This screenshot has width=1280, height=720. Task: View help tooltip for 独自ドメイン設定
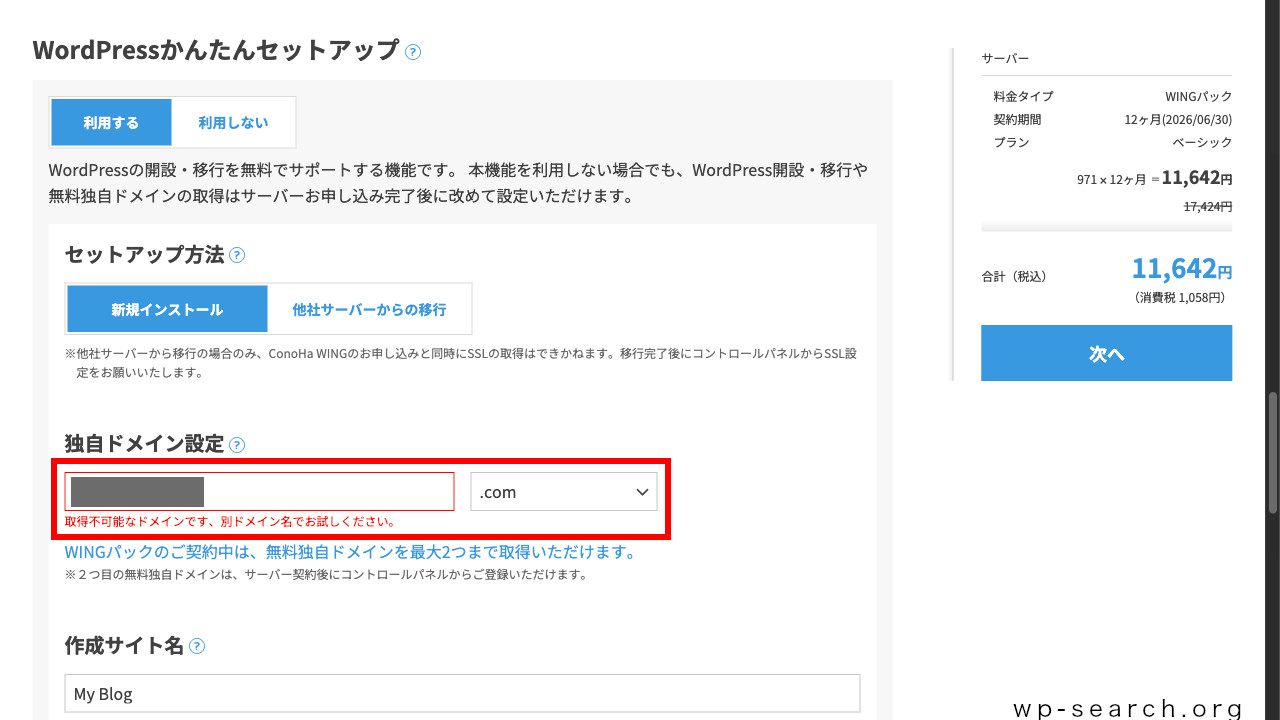[x=237, y=444]
